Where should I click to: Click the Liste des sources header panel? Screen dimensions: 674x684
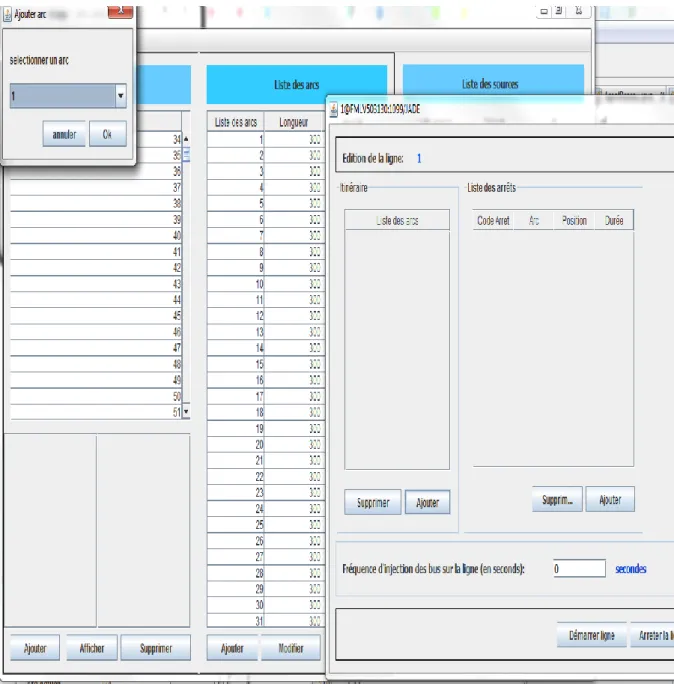[x=493, y=84]
